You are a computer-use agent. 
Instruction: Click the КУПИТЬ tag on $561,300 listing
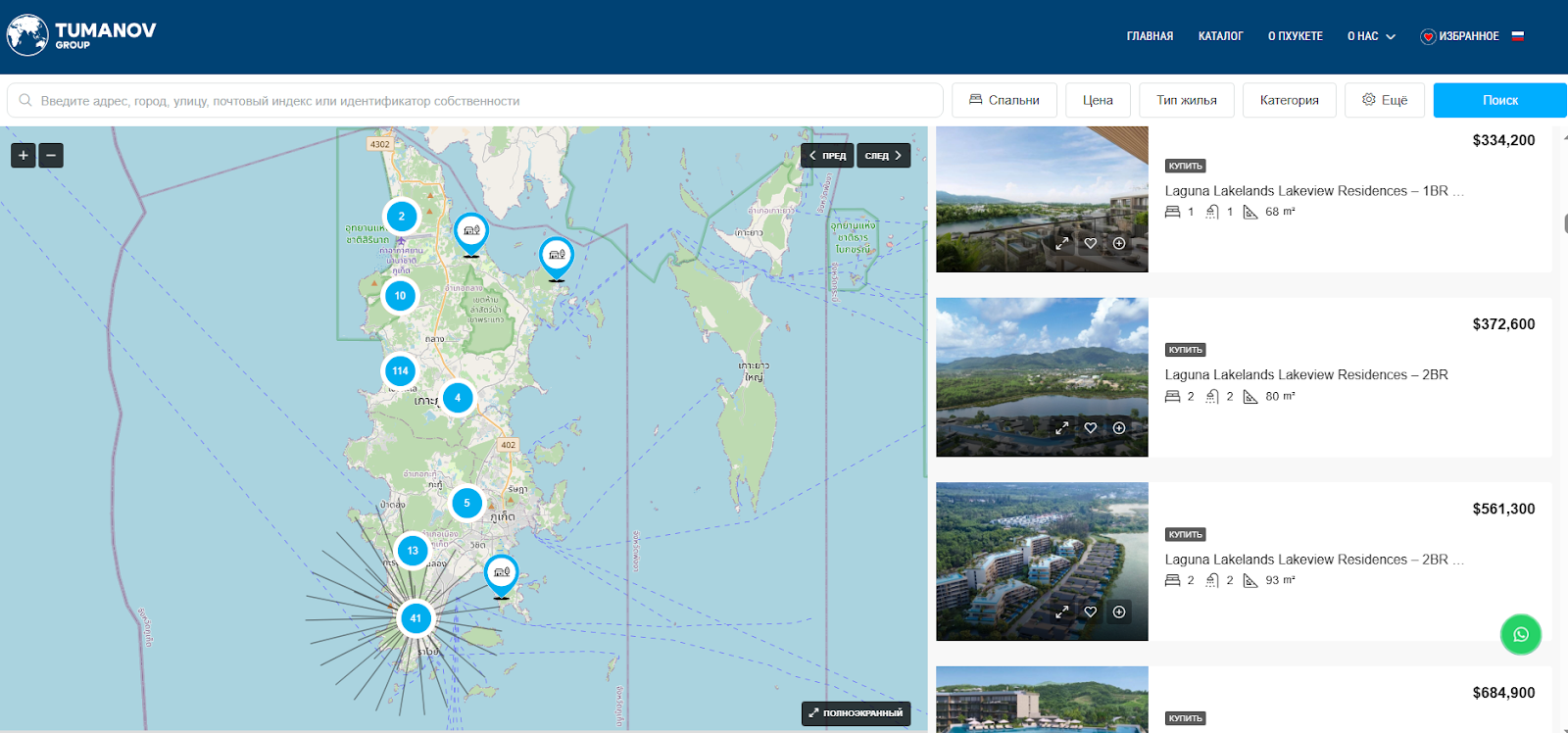1185,534
